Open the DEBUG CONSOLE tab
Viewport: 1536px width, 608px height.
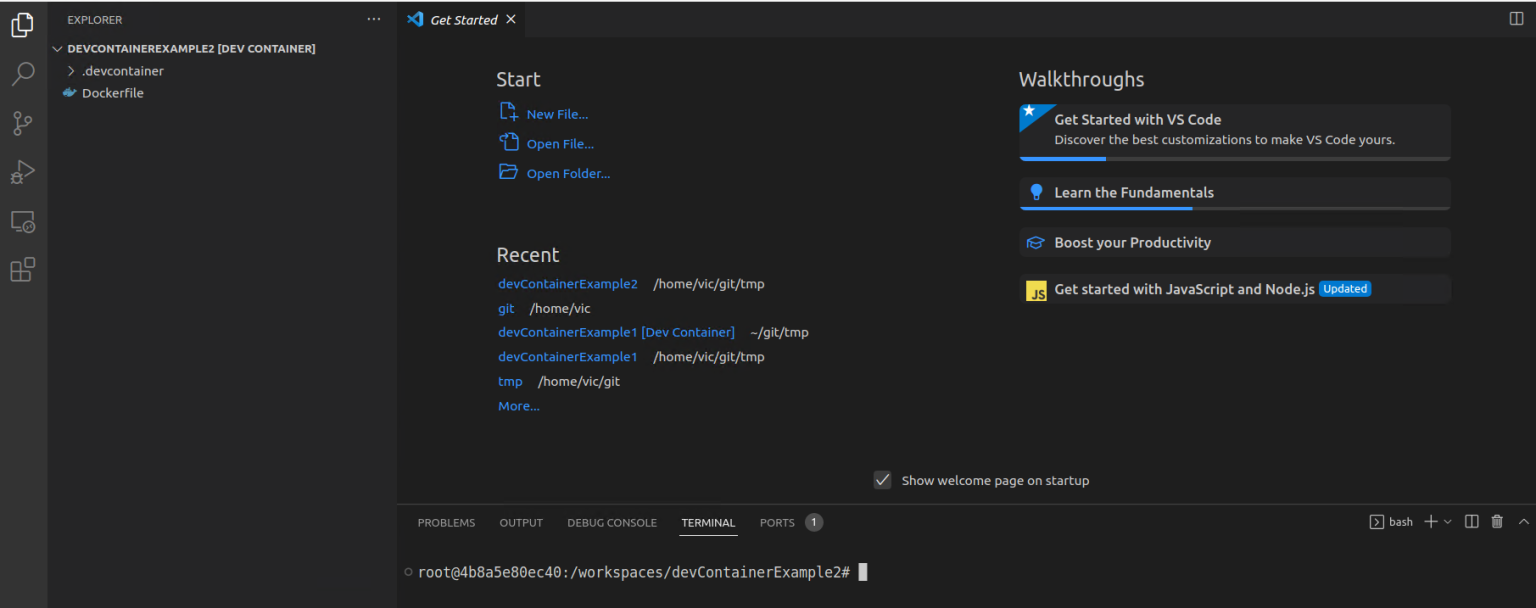[611, 522]
